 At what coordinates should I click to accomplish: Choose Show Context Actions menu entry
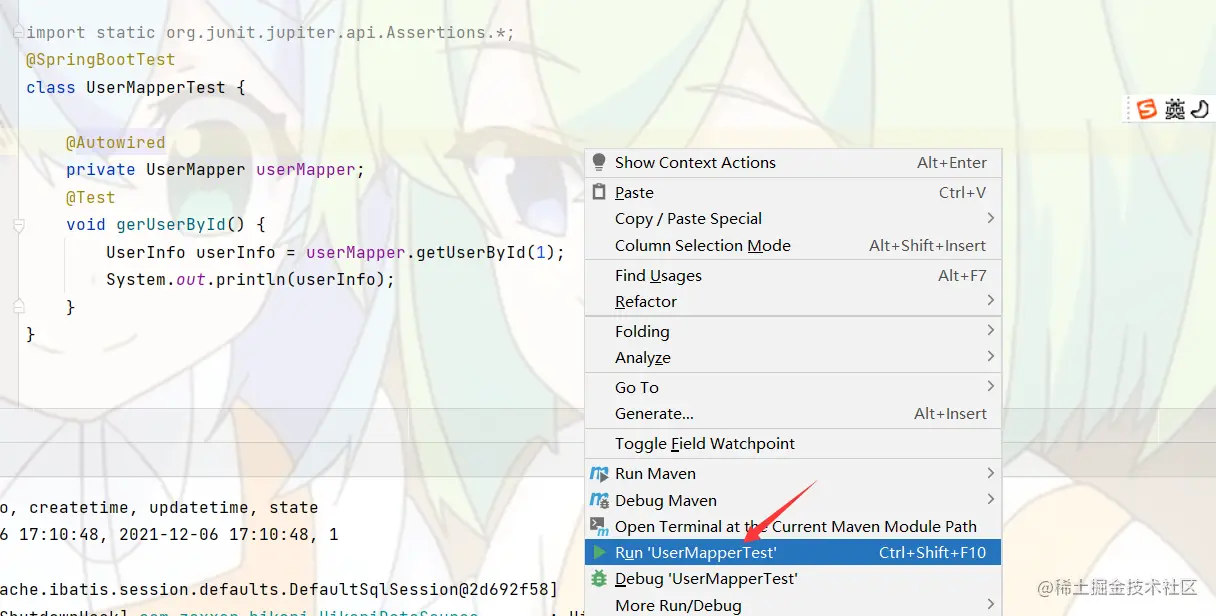tap(793, 162)
